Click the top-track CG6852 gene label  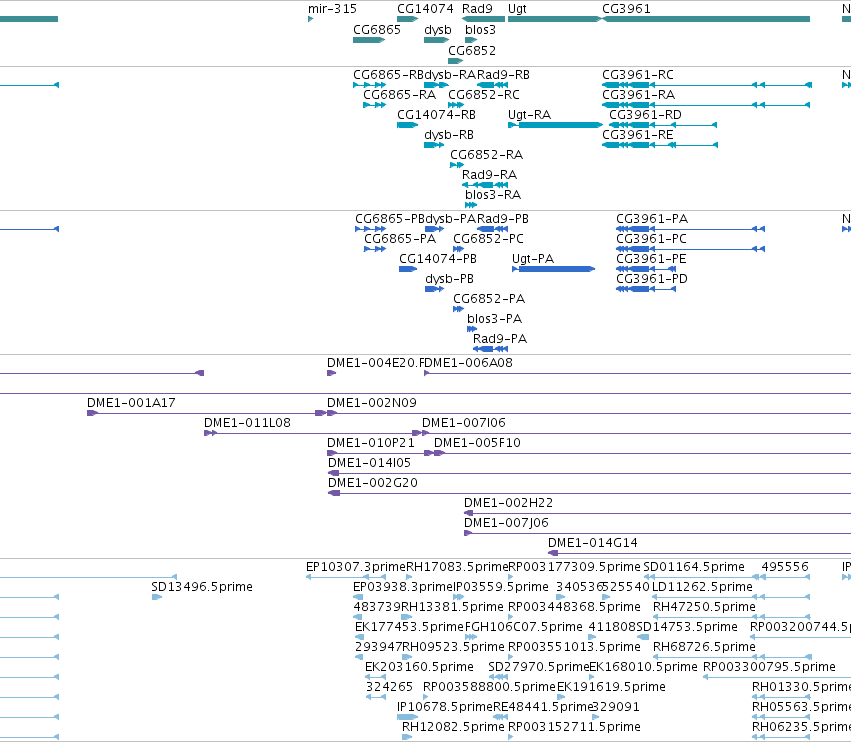[x=472, y=50]
